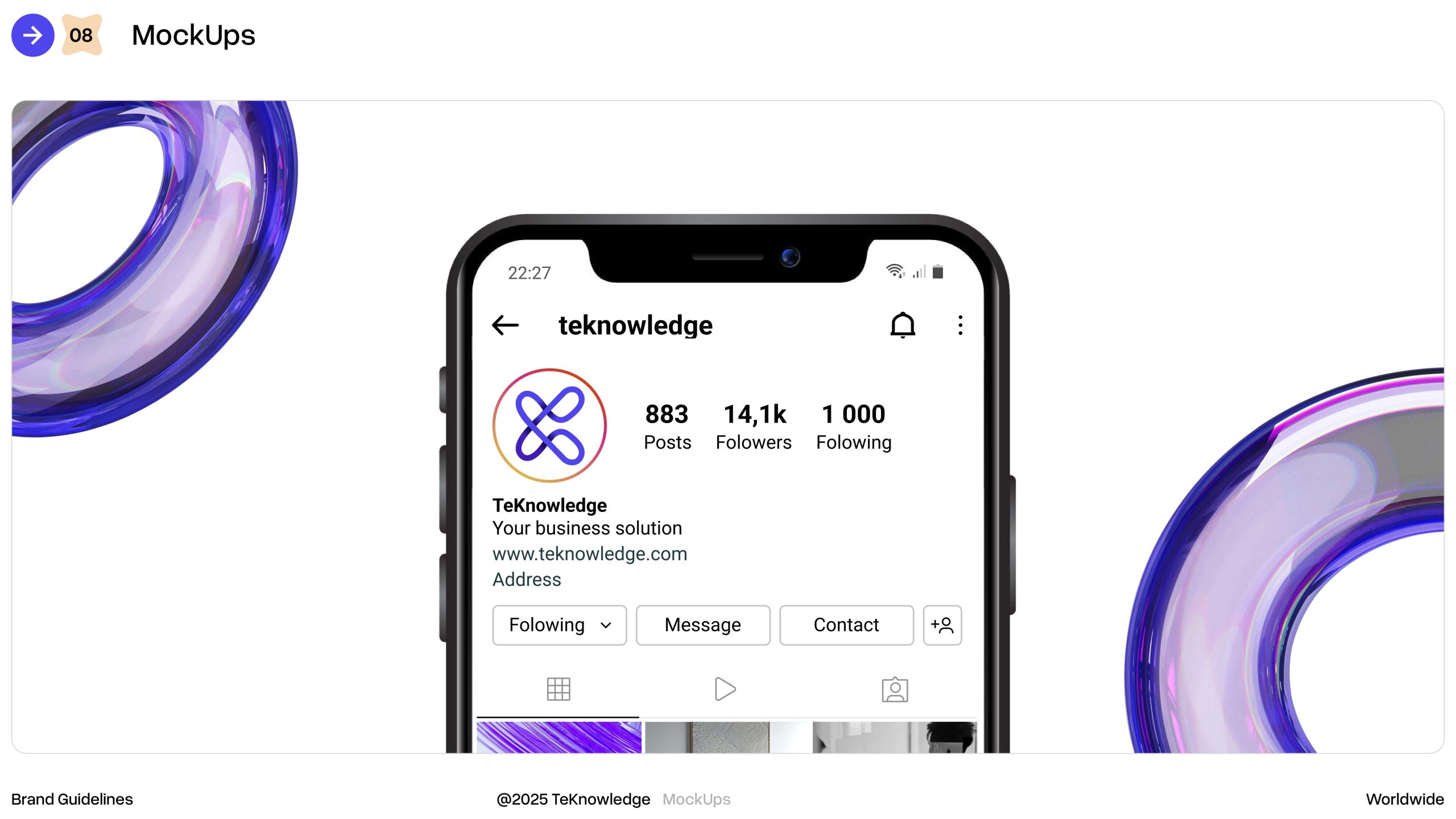Open the purple swirl post thumbnail
The image size is (1456, 819).
click(x=559, y=737)
